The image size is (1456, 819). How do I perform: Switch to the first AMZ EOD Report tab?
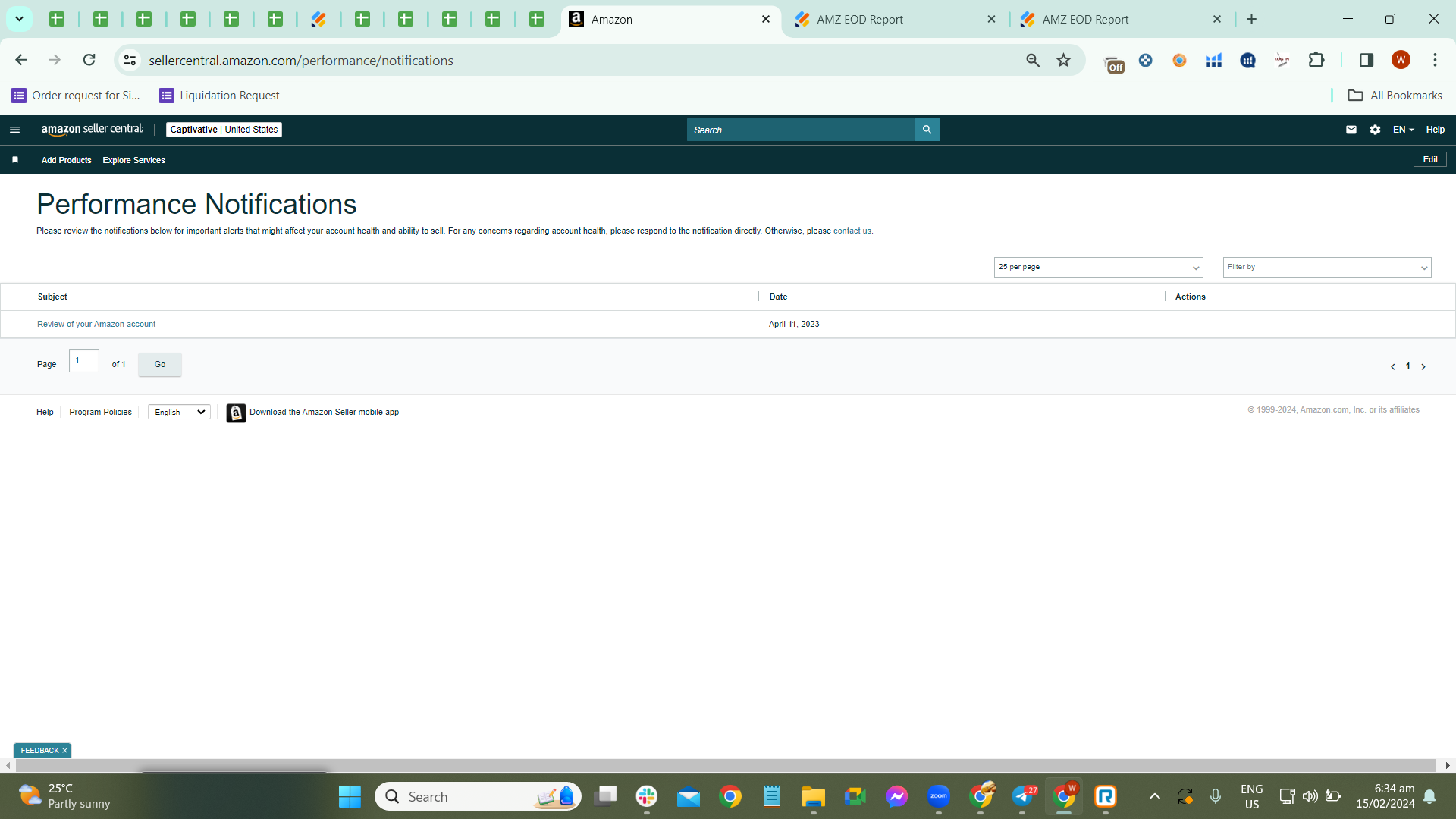895,19
